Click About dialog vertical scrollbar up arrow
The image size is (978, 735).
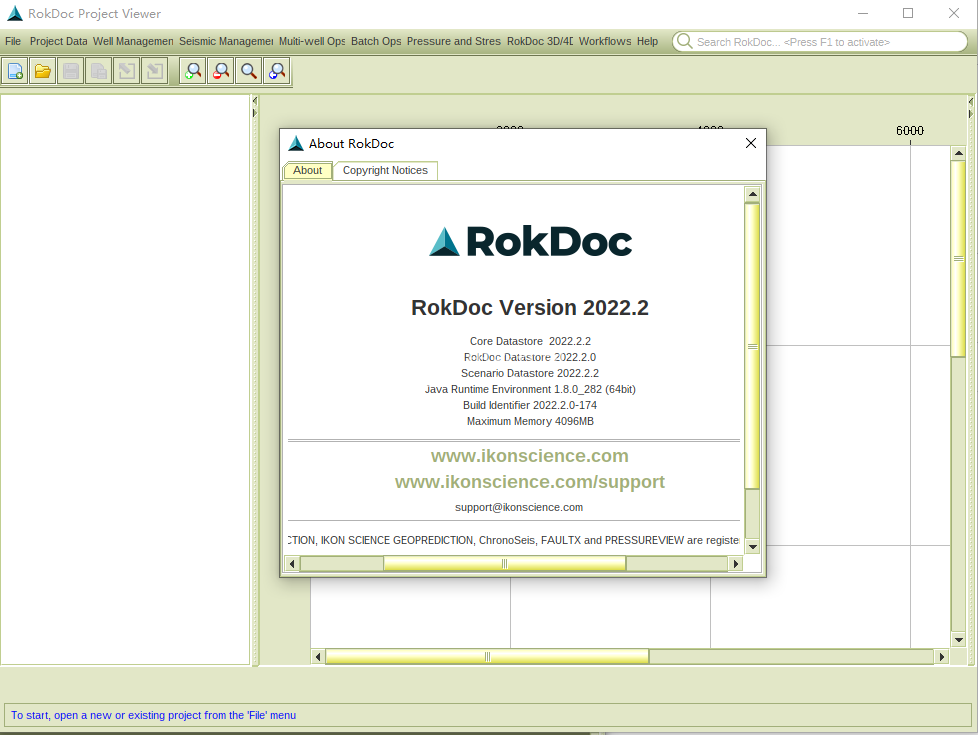[x=753, y=194]
